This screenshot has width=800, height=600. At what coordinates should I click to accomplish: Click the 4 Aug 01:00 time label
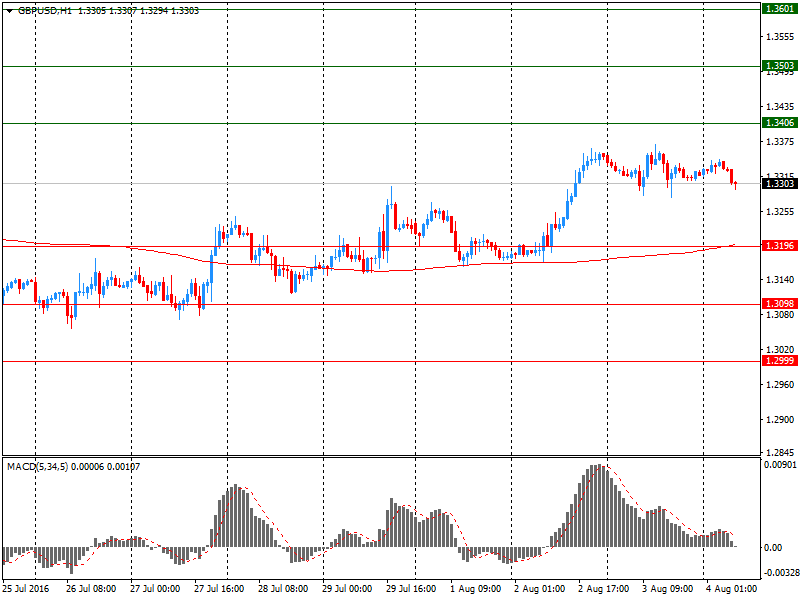click(732, 588)
